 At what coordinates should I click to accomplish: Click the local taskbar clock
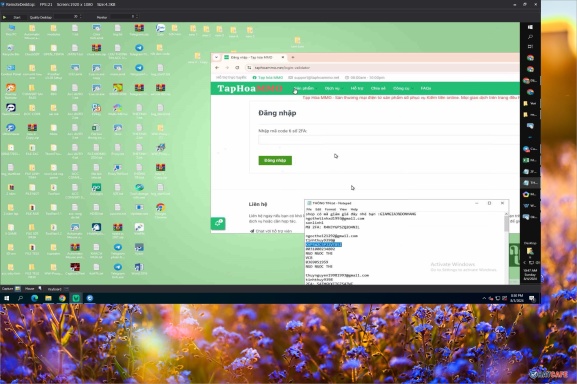(517, 298)
